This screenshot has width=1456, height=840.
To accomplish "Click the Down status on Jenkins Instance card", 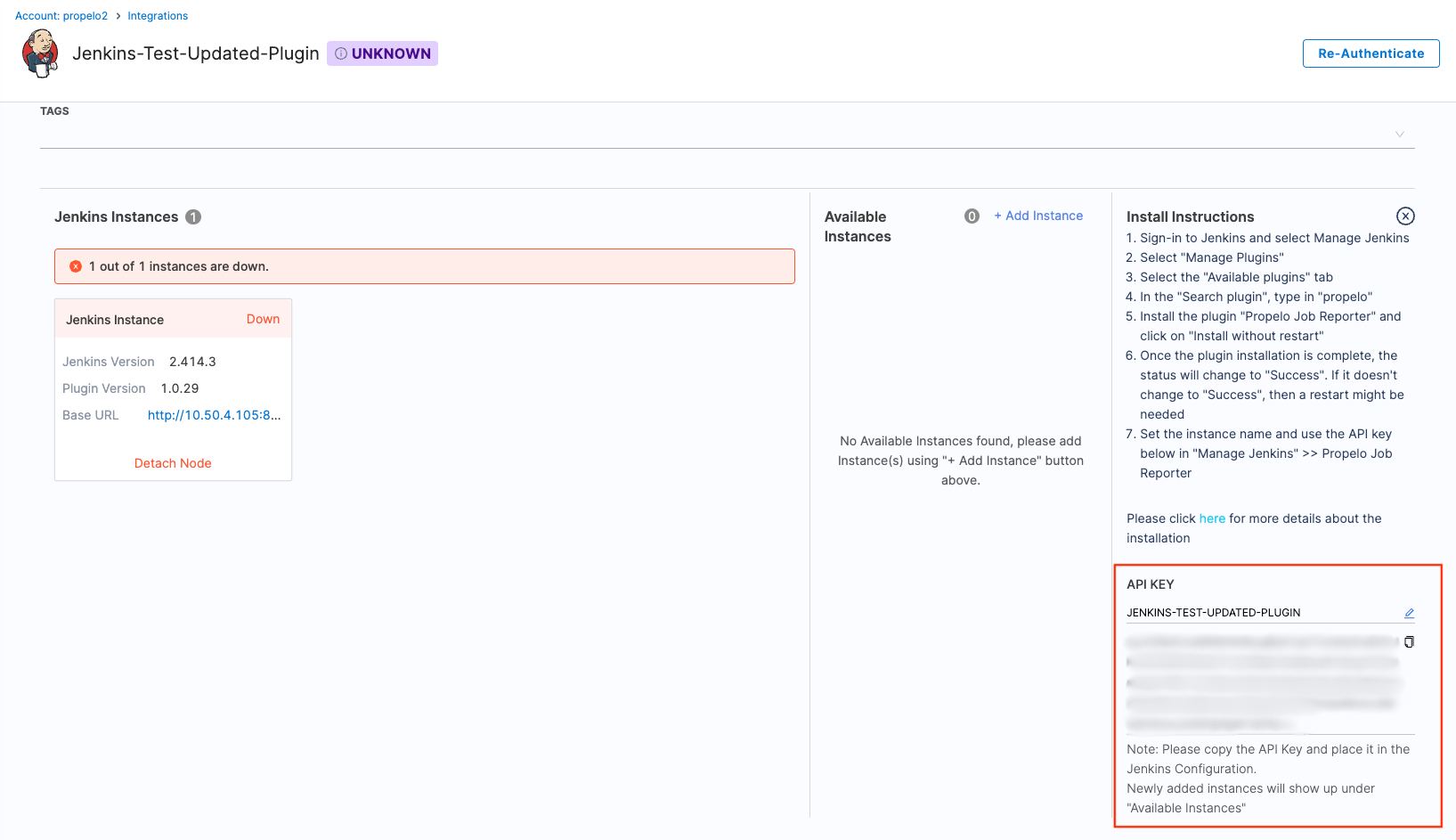I will pyautogui.click(x=263, y=319).
